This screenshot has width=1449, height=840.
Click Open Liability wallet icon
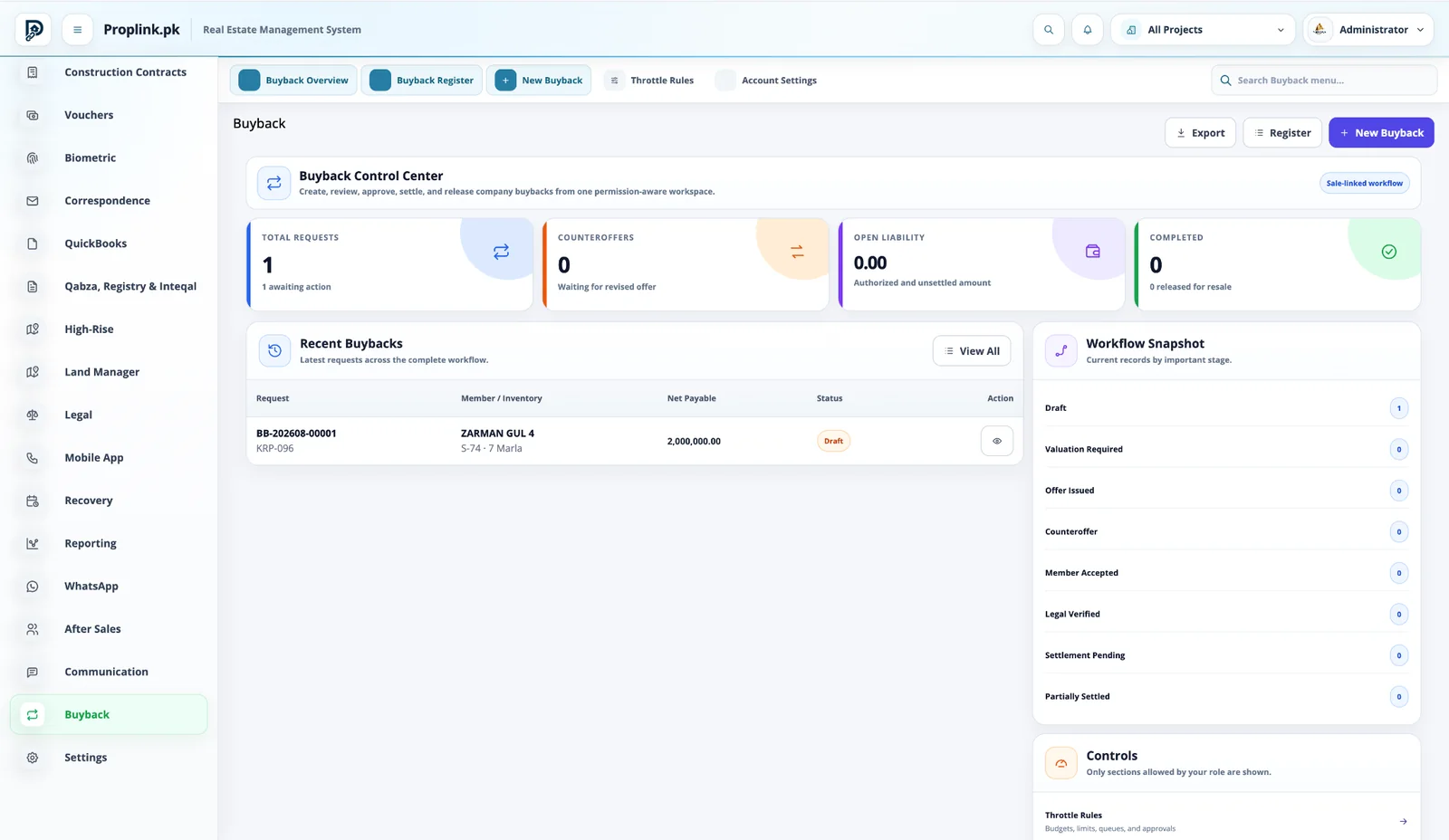pos(1093,252)
